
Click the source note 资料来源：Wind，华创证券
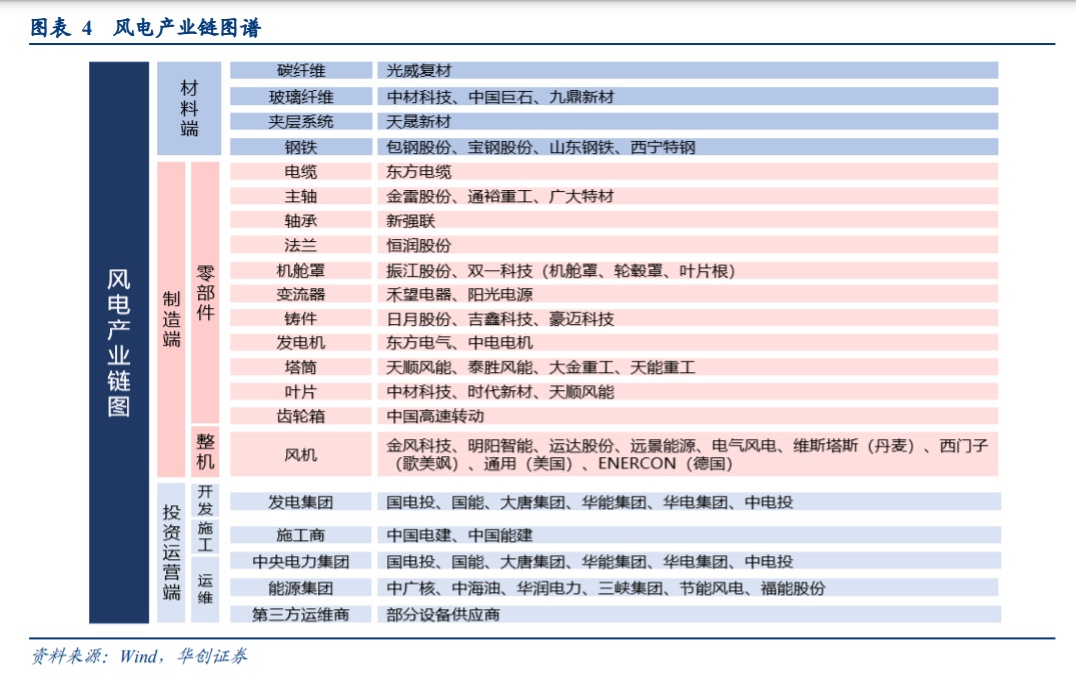pos(139,656)
